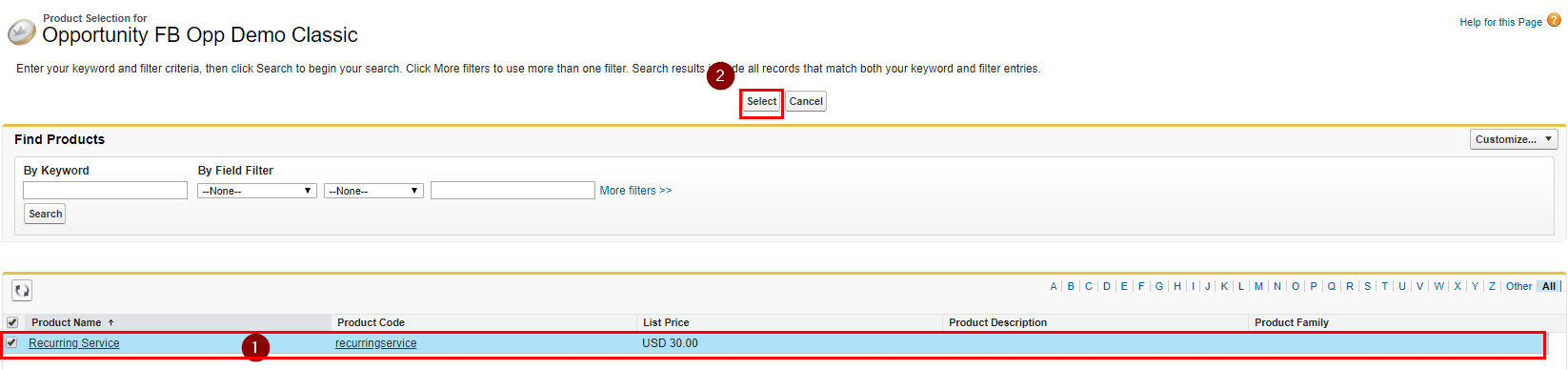Open the help question mark icon
Viewport: 1568px width, 370px height.
coord(1554,20)
